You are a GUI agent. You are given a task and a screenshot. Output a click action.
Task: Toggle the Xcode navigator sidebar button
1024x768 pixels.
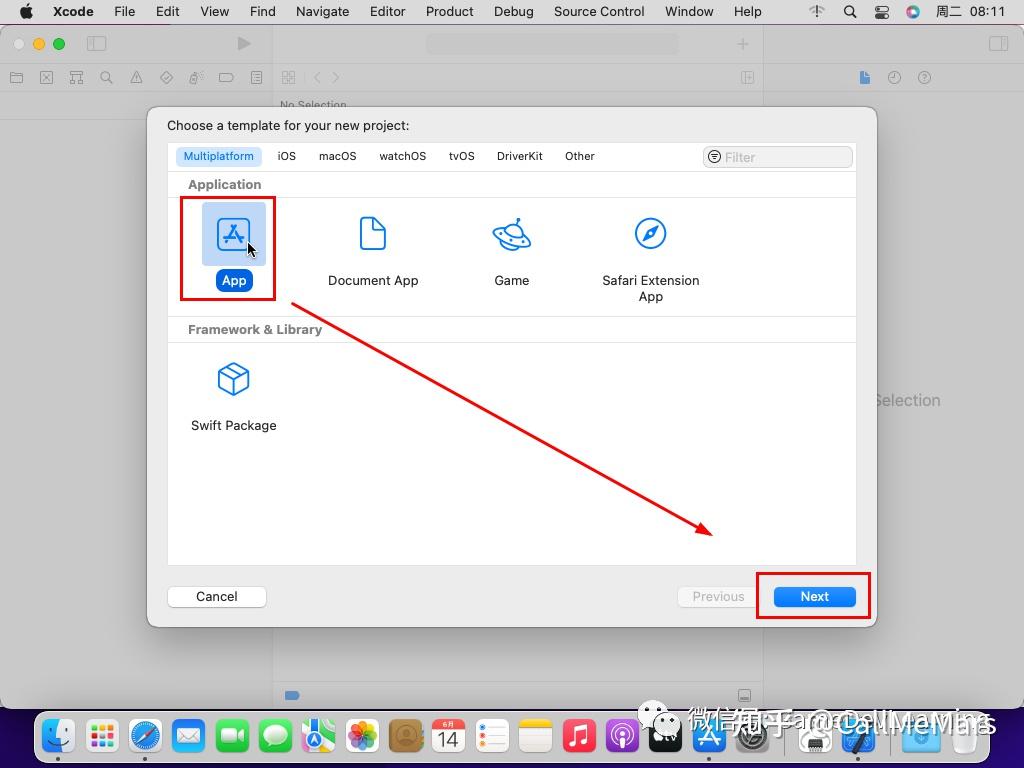click(x=96, y=44)
